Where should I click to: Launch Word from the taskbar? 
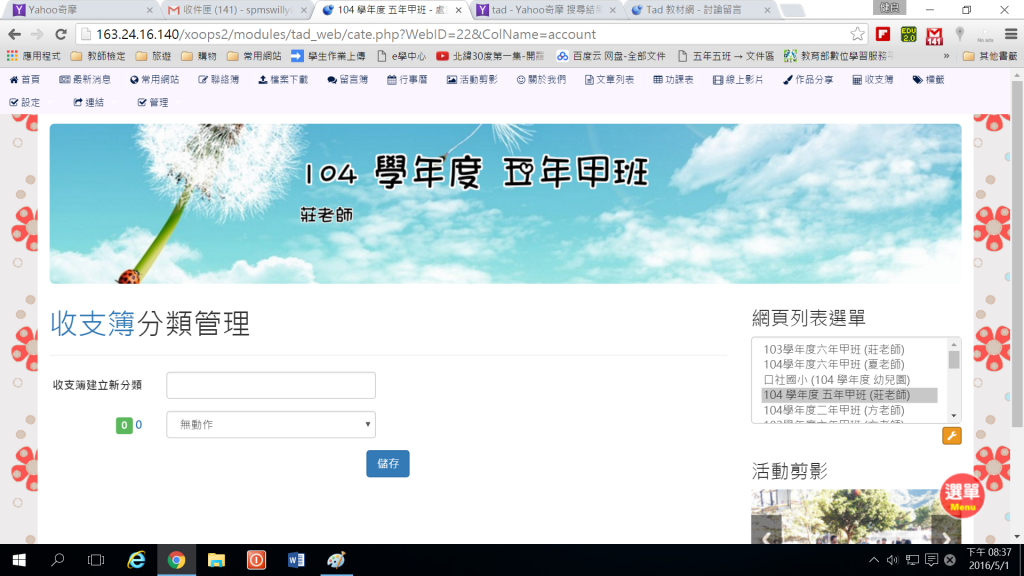(296, 560)
